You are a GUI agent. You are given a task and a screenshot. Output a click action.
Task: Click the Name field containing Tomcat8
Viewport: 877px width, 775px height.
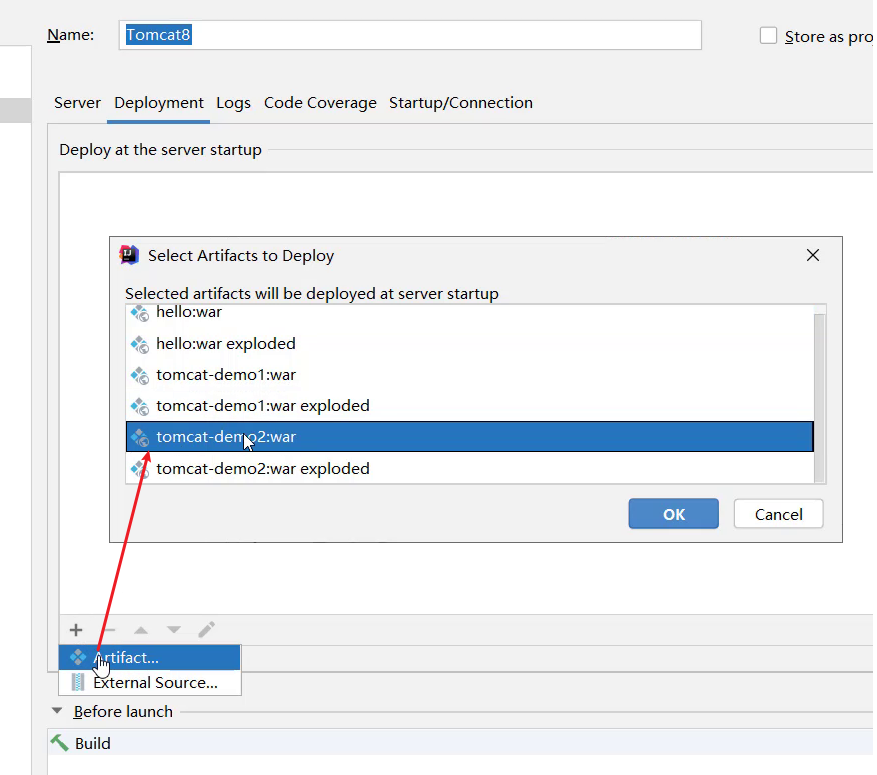(x=410, y=35)
